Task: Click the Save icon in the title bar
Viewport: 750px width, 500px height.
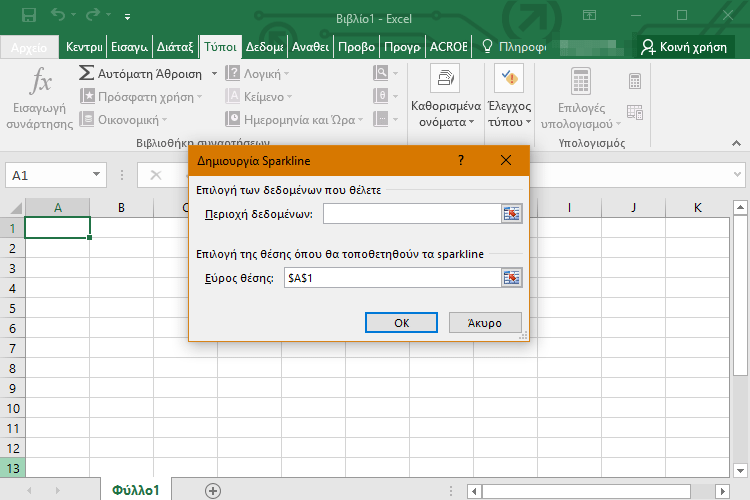Action: click(x=29, y=15)
